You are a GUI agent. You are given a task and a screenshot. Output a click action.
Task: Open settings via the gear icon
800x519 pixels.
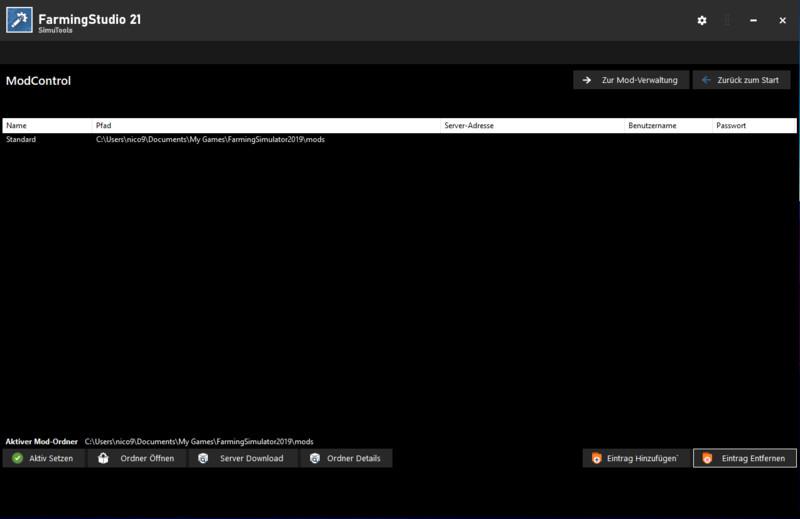click(701, 21)
